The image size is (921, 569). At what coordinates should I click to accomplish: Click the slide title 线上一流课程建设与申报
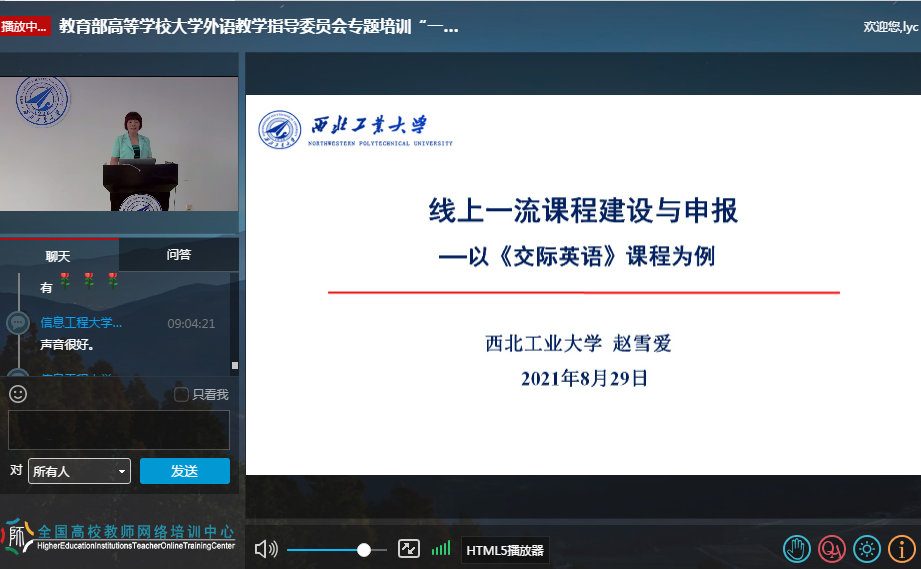click(x=583, y=210)
